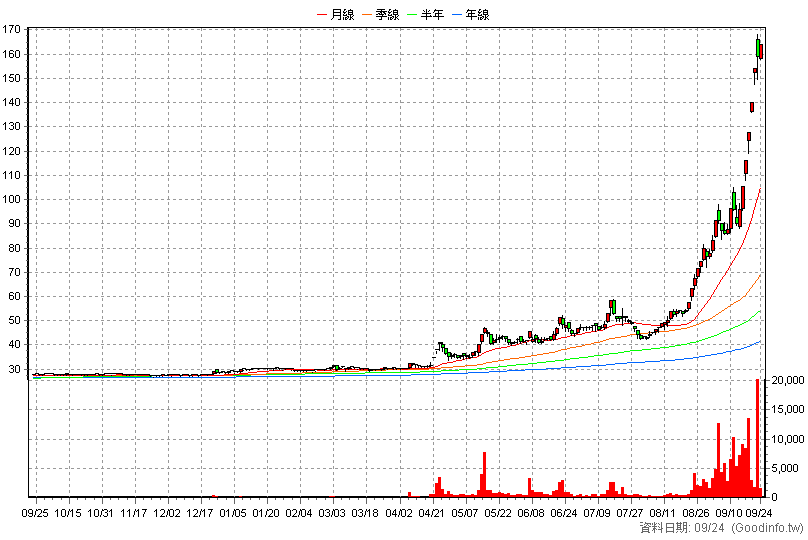The height and width of the screenshot is (540, 808).
Task: Click the date label 04/21
Action: pyautogui.click(x=432, y=513)
